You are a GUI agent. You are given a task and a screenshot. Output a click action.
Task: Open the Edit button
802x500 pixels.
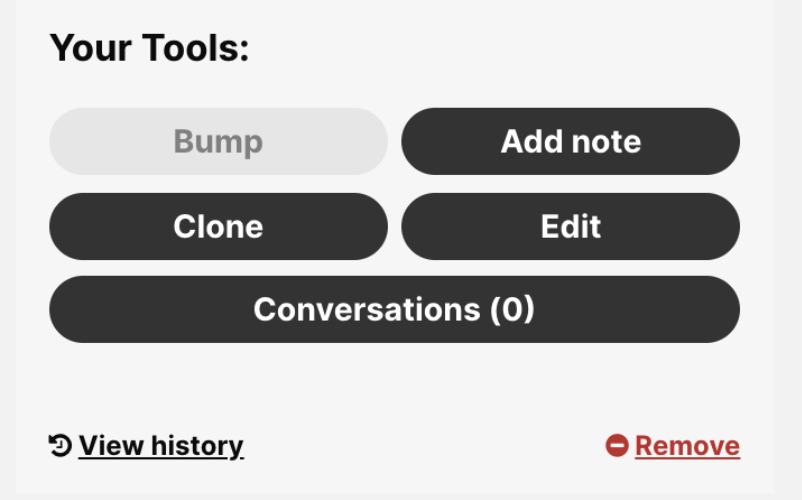pyautogui.click(x=570, y=226)
